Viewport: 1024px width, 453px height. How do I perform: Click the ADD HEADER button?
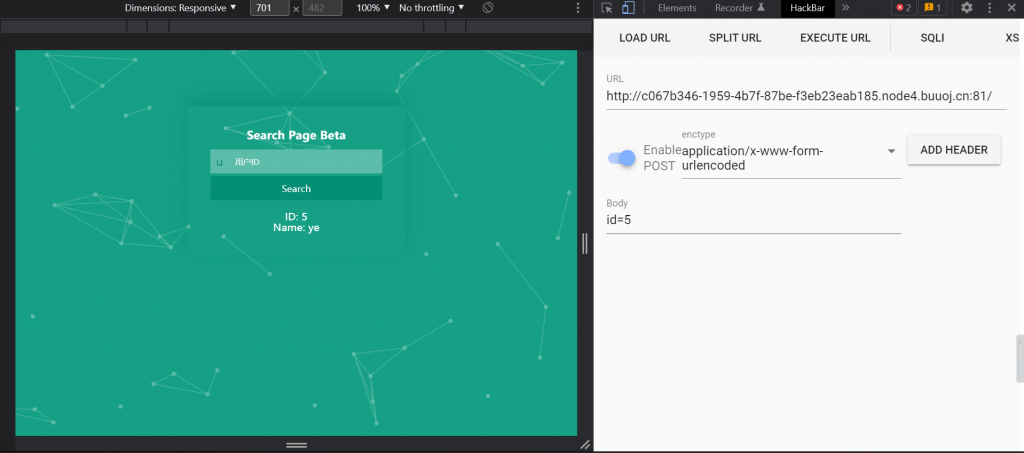pos(953,150)
